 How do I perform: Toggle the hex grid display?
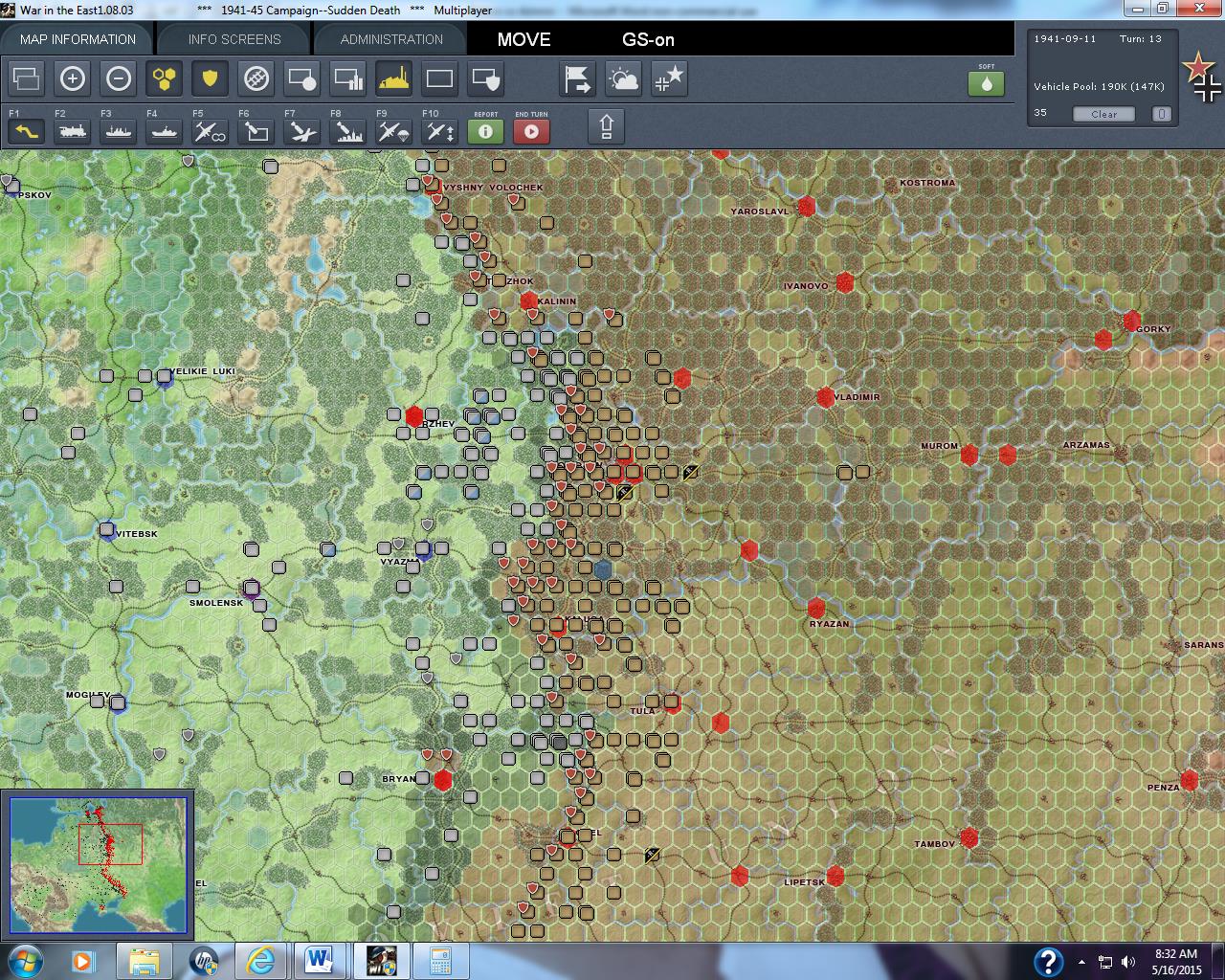[165, 78]
